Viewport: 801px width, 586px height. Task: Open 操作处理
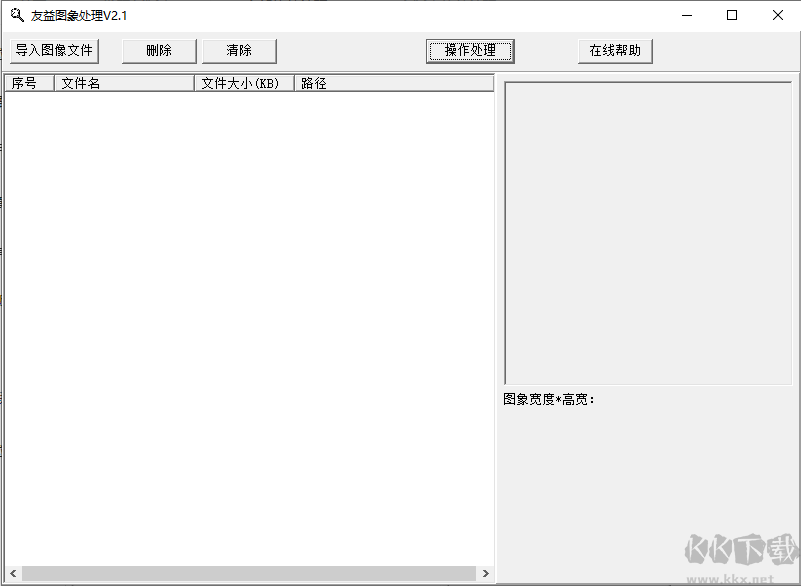point(470,51)
